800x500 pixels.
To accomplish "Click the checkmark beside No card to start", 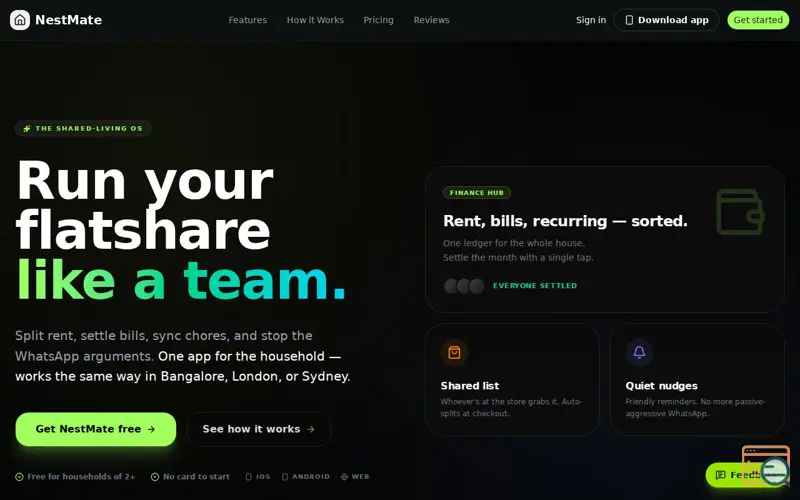I will (155, 477).
